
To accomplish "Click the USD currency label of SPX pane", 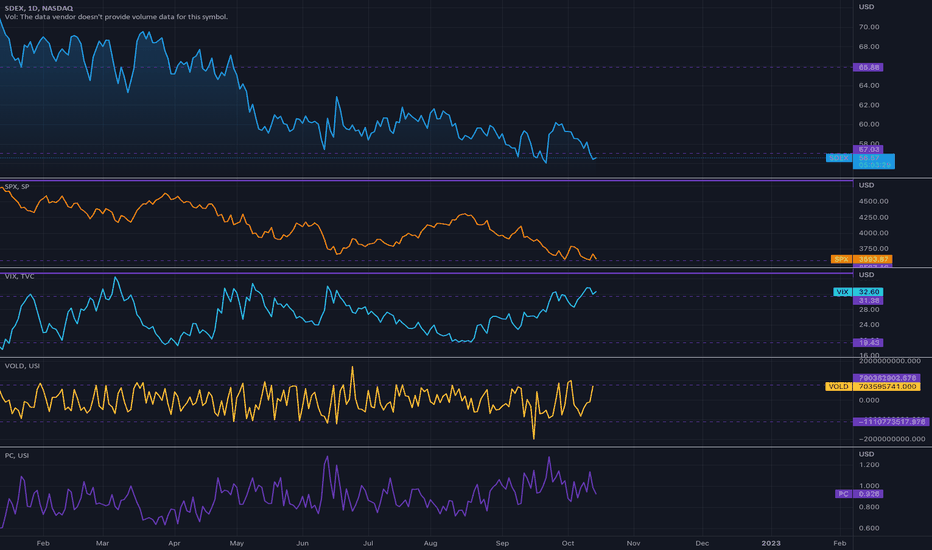I will [x=866, y=186].
